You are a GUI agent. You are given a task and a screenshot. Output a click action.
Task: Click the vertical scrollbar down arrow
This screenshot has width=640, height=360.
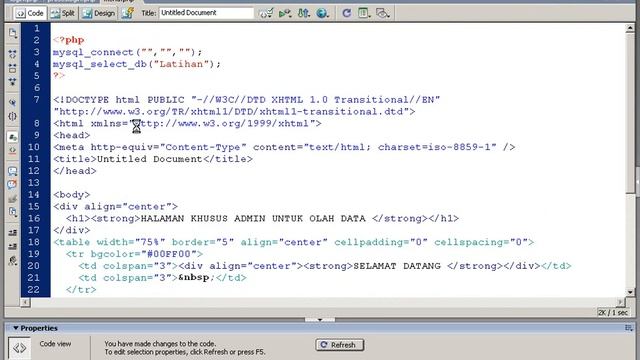[x=630, y=292]
